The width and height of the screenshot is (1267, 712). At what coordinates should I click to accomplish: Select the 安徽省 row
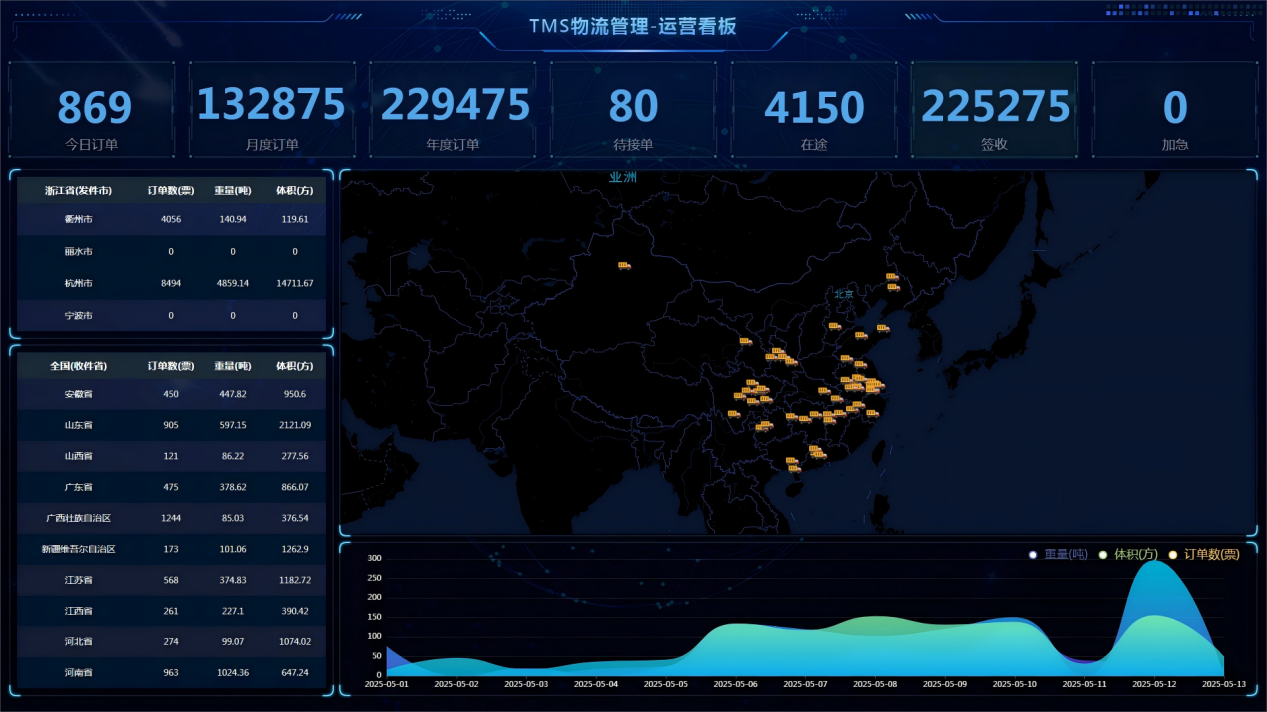[171, 394]
